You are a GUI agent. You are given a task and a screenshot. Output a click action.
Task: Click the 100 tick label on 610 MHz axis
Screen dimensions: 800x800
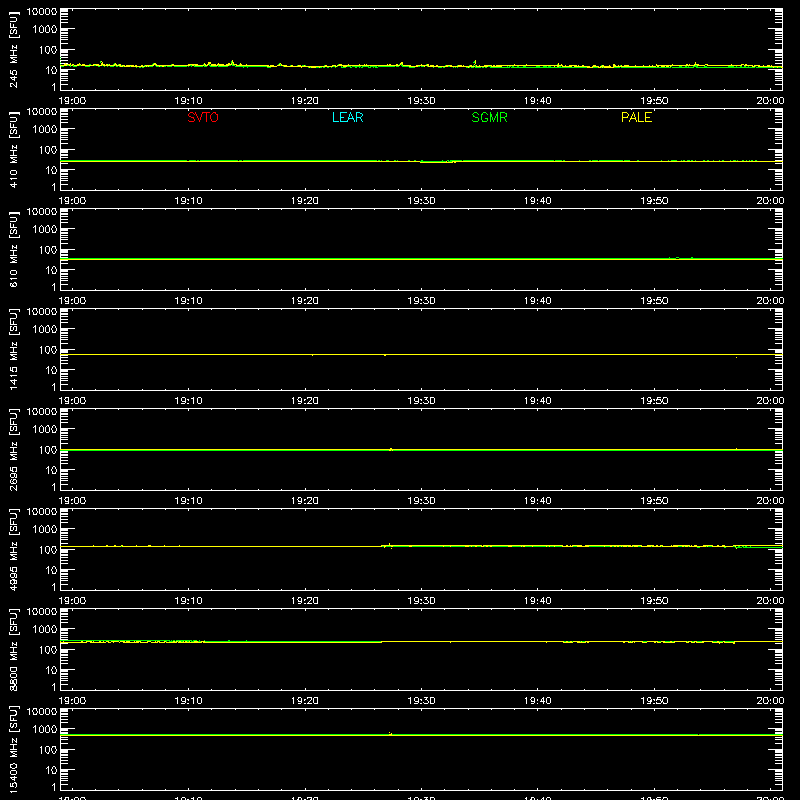coord(47,250)
